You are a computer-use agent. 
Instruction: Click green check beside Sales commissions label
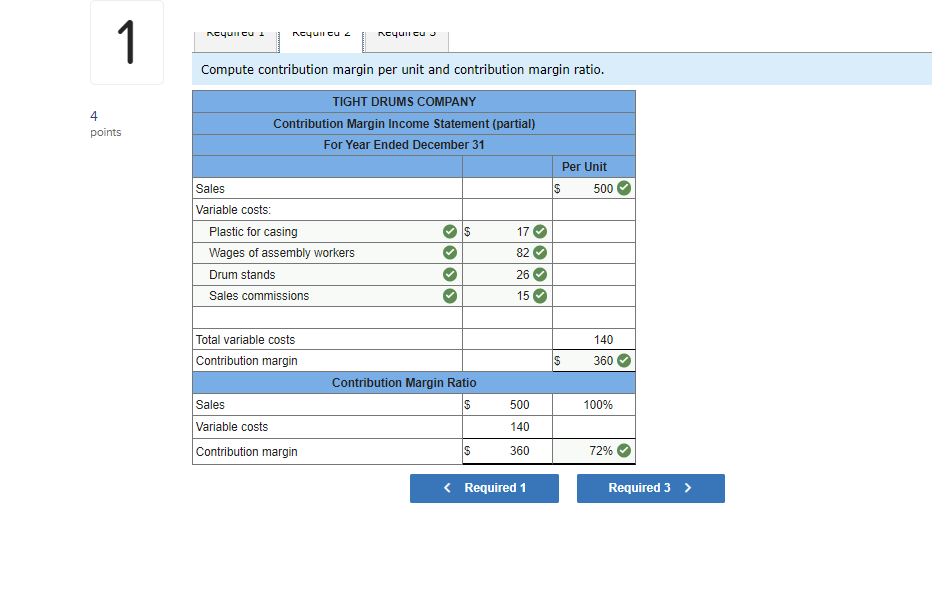[x=450, y=296]
